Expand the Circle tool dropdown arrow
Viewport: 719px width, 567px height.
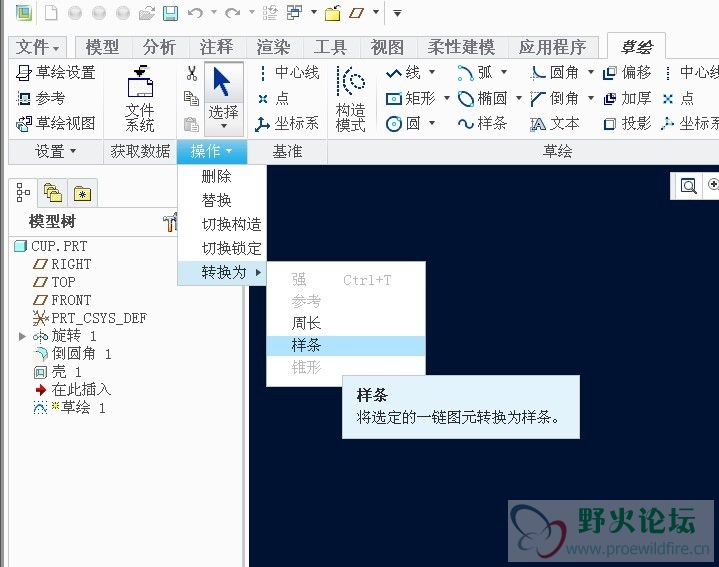pyautogui.click(x=431, y=123)
